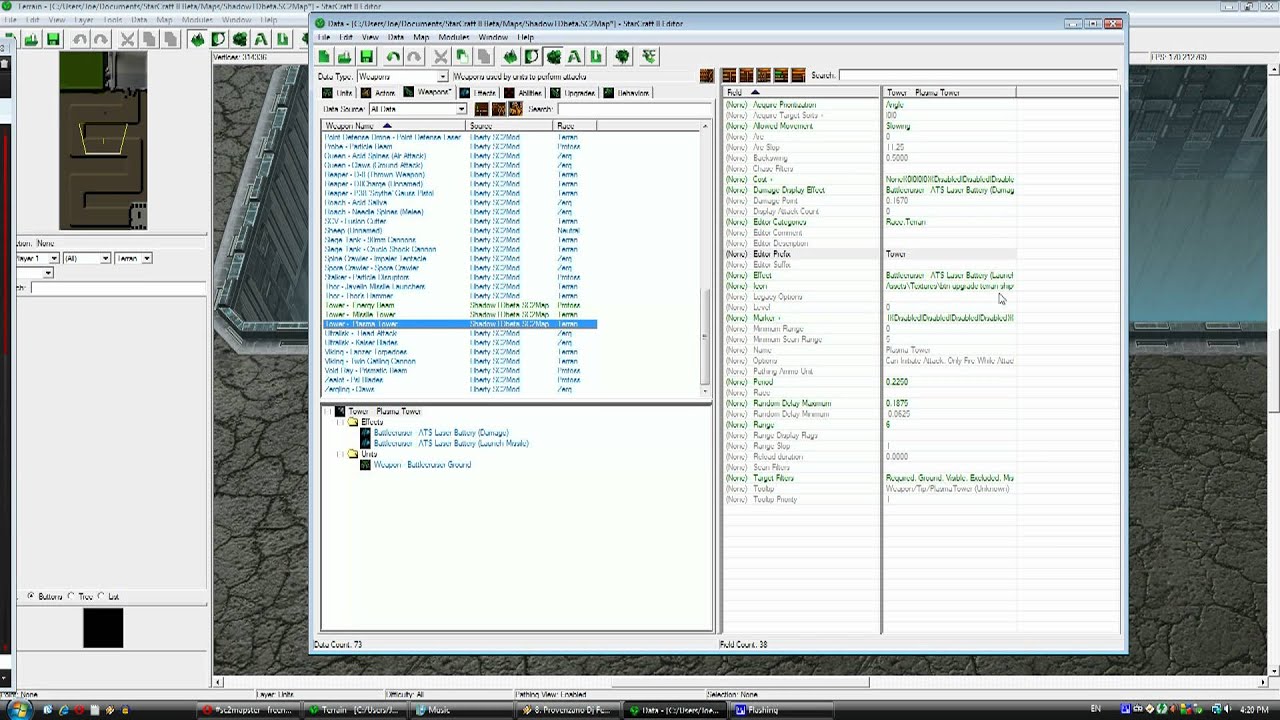Open Terran dropdown in Terrain panel
The width and height of the screenshot is (1280, 720).
146,258
